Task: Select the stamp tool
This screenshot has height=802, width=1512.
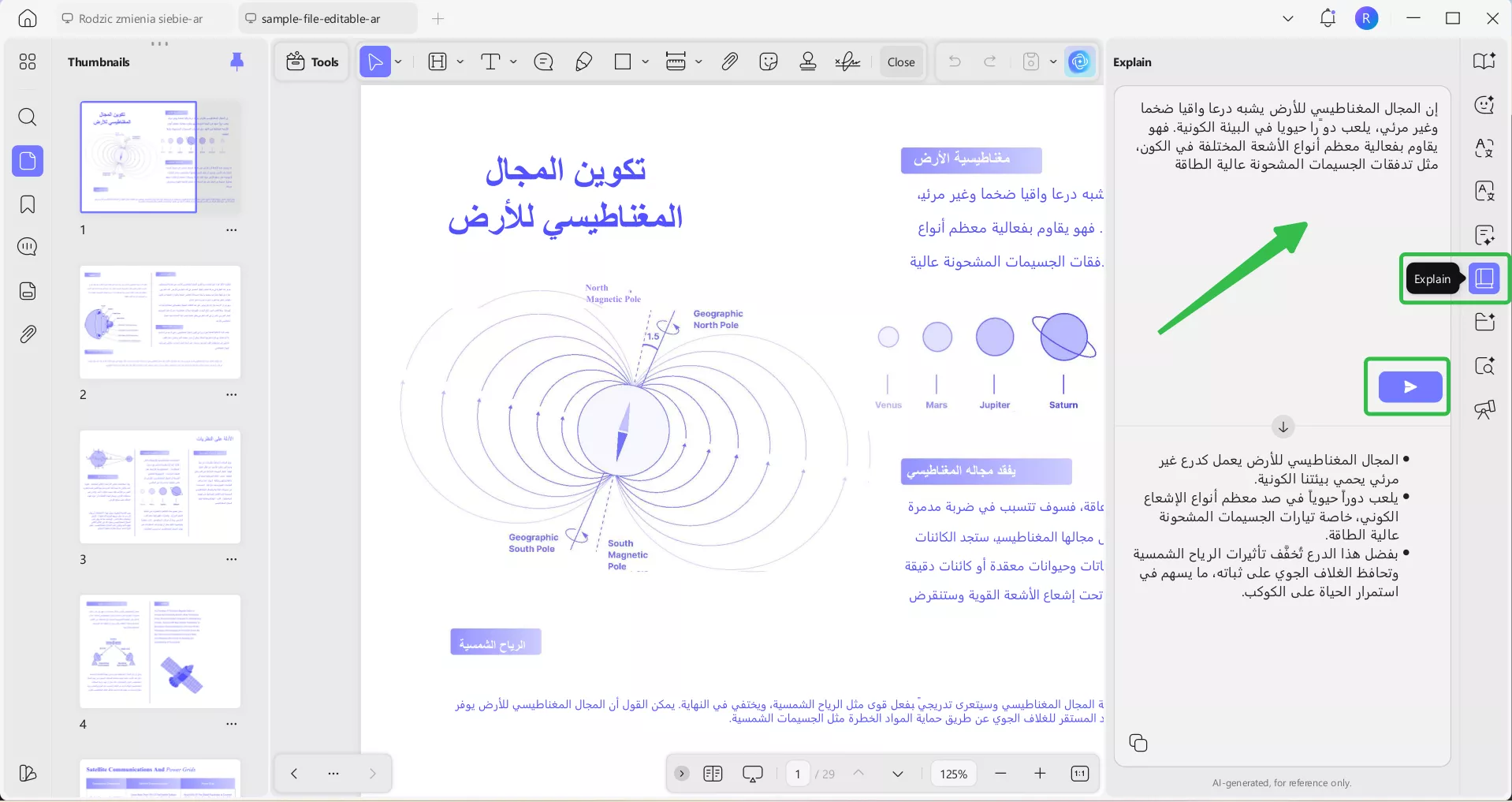Action: pyautogui.click(x=807, y=62)
